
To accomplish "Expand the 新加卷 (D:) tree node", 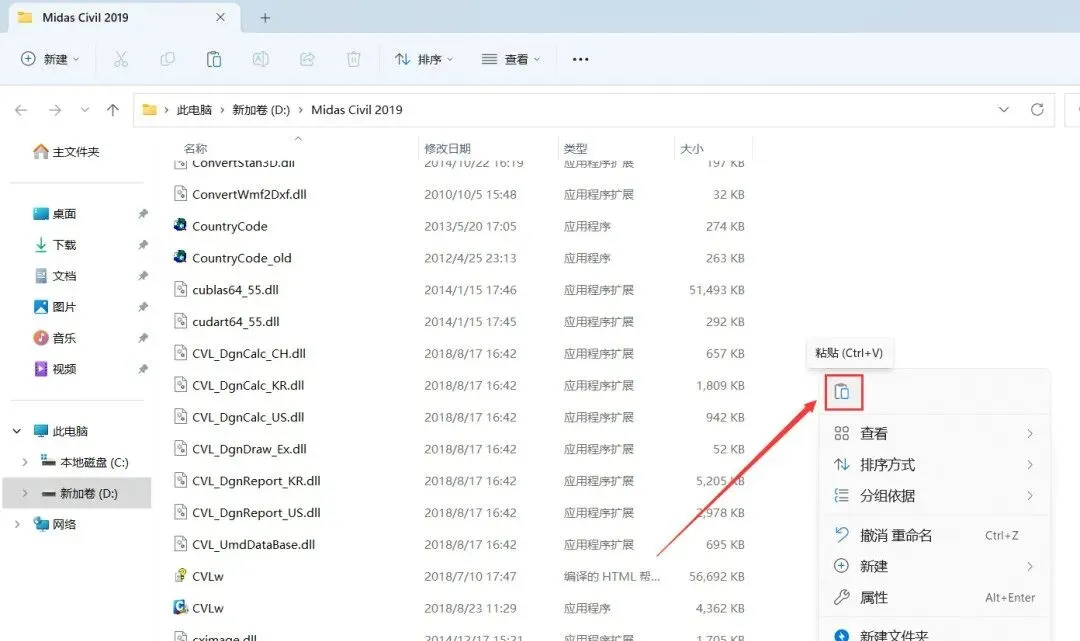I will click(x=25, y=493).
